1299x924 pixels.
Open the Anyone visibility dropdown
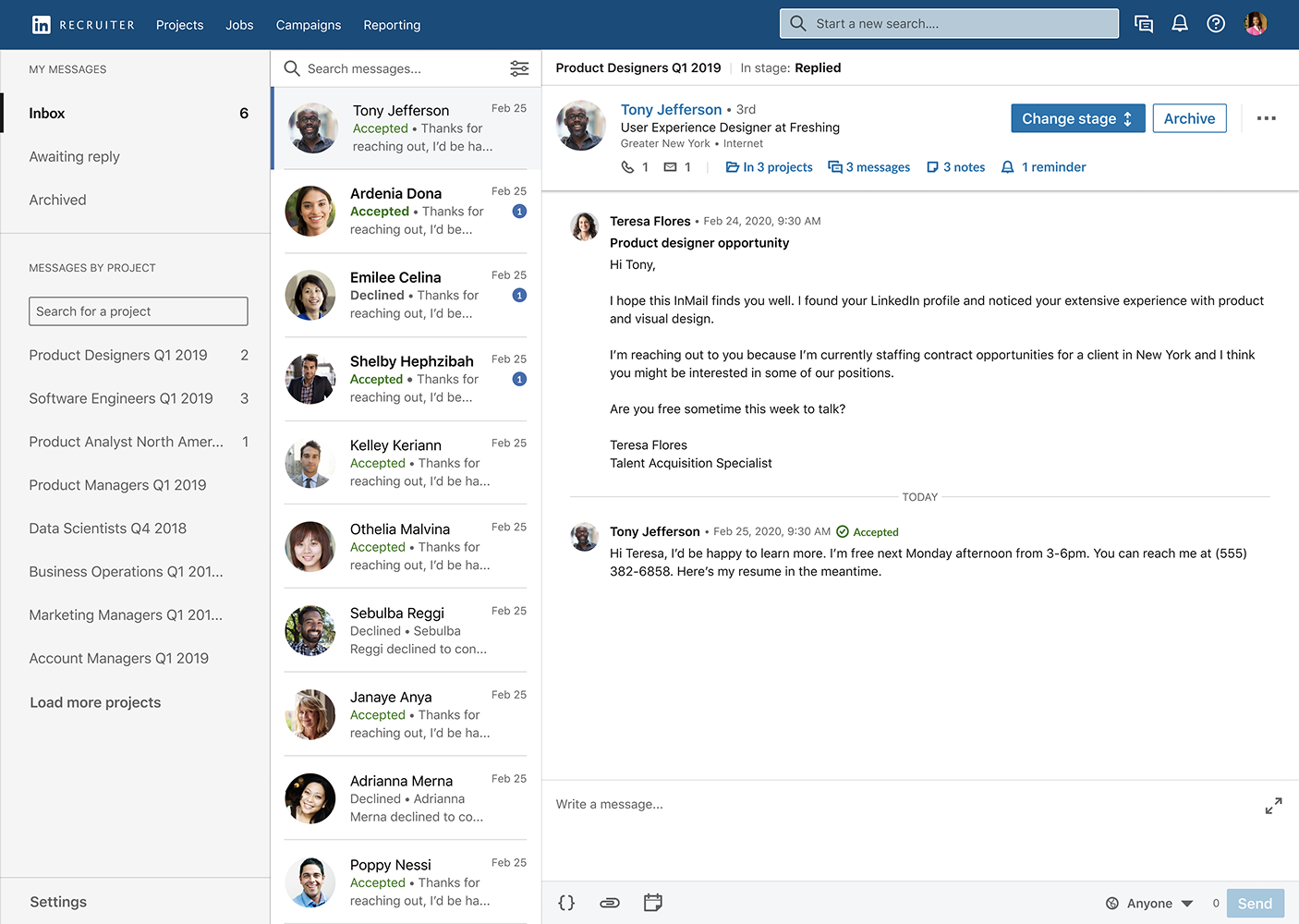[x=1149, y=904]
